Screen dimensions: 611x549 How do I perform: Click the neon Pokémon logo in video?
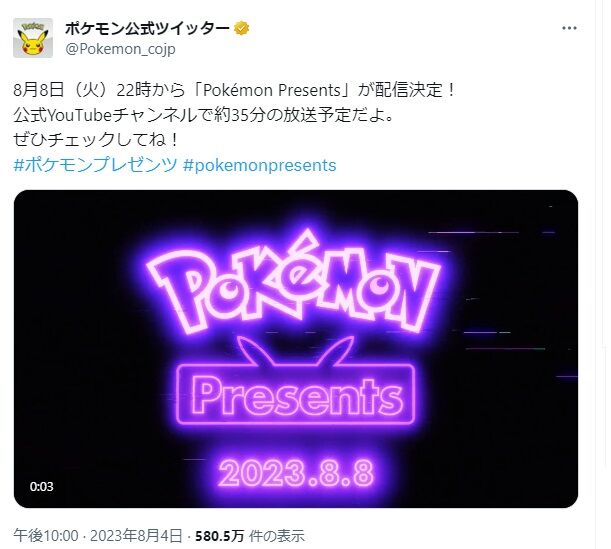pos(294,282)
